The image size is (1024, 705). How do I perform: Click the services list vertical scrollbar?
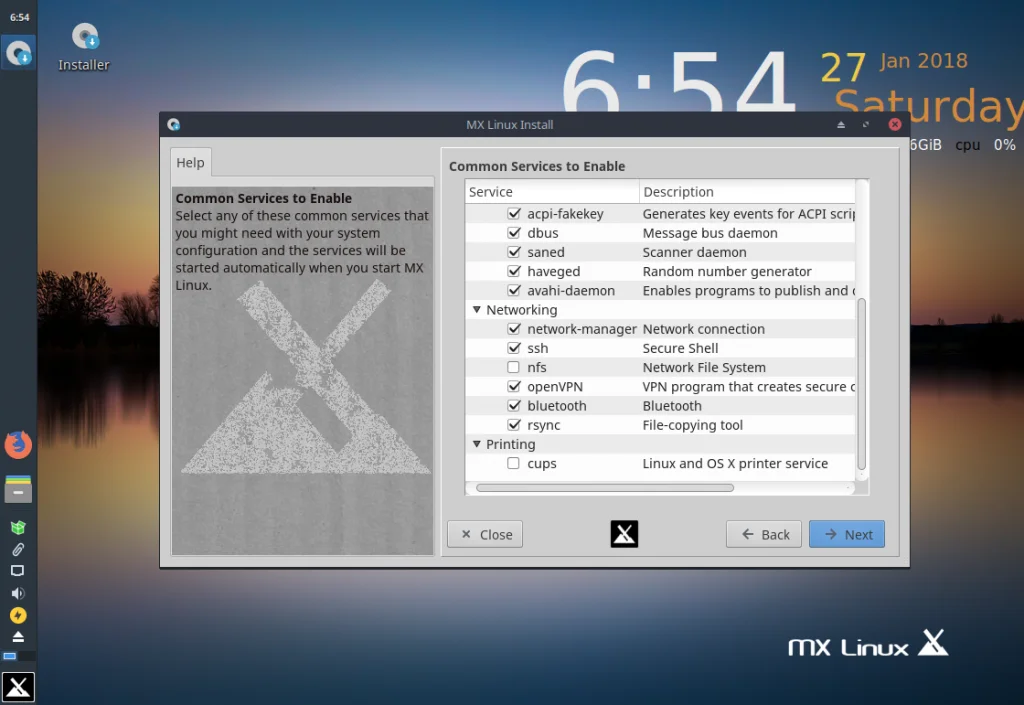coord(861,384)
